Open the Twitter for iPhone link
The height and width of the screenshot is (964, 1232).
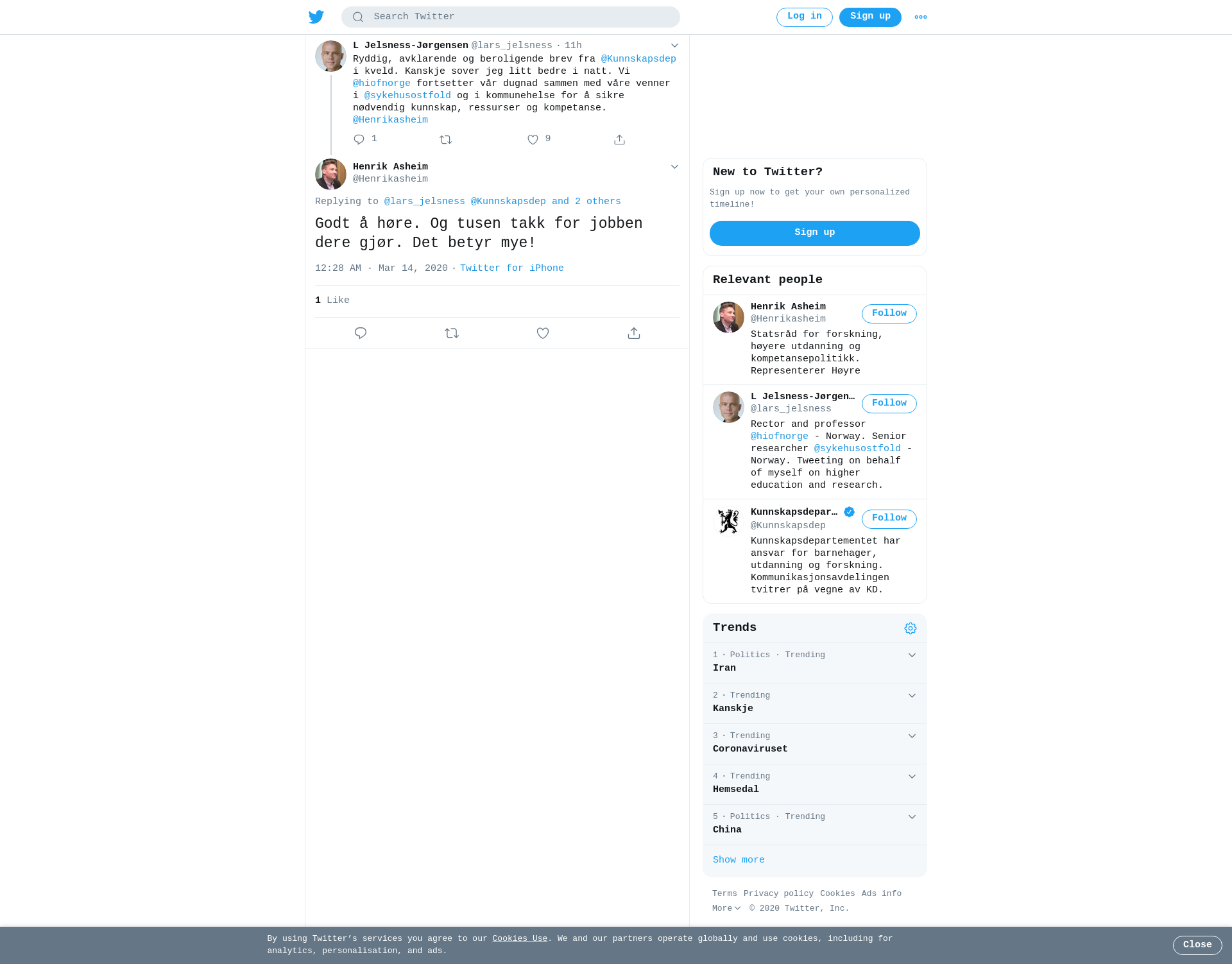(x=512, y=269)
